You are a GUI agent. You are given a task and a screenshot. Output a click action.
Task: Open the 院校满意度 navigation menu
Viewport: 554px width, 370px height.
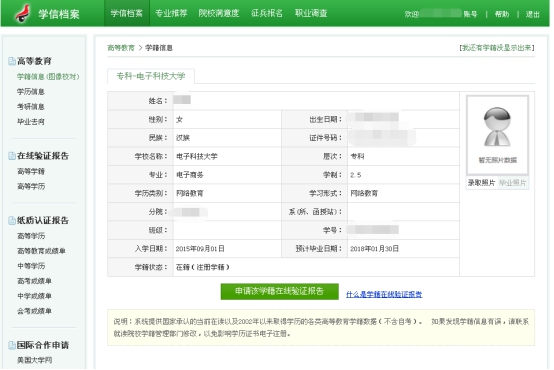(219, 13)
